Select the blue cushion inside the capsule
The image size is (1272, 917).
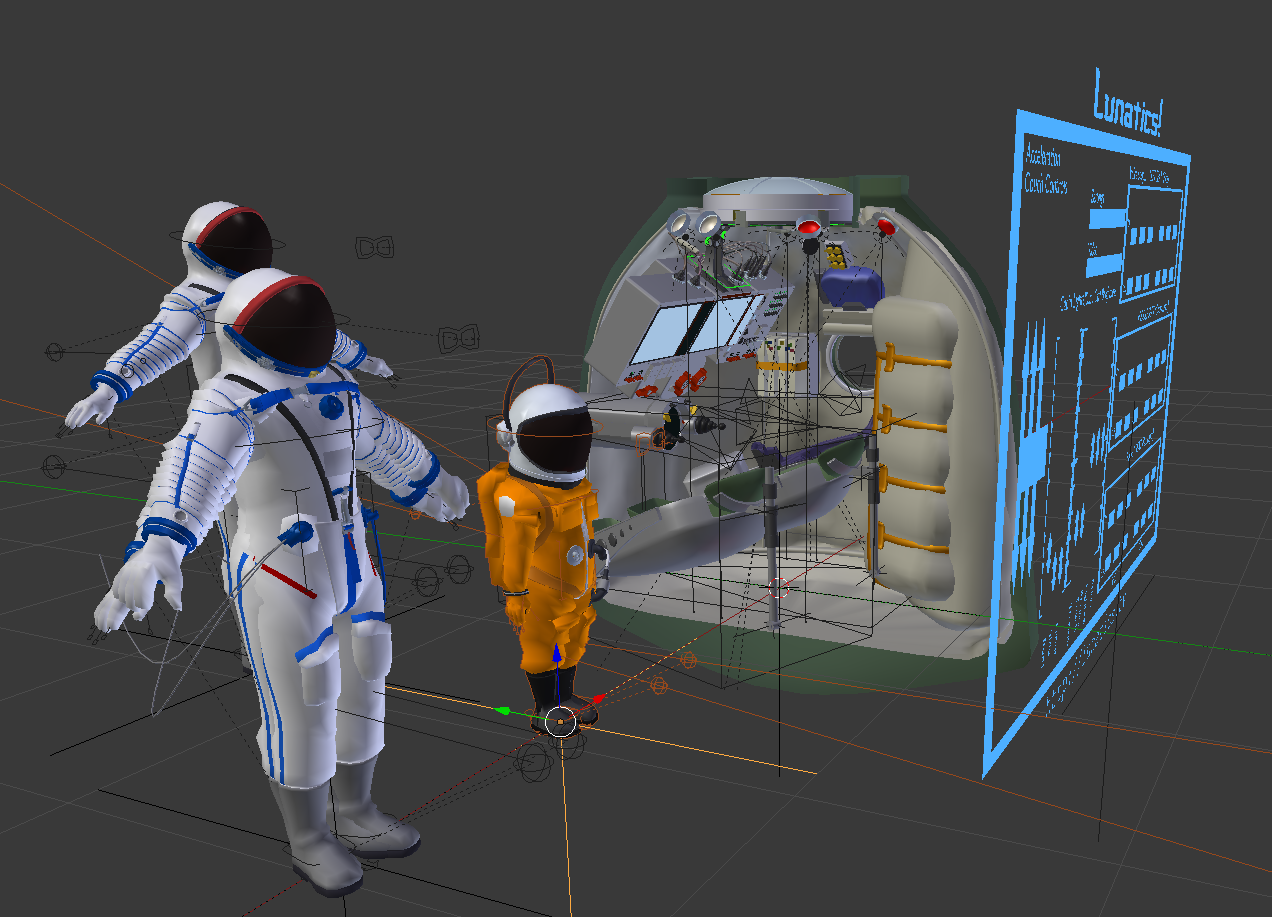click(x=851, y=285)
